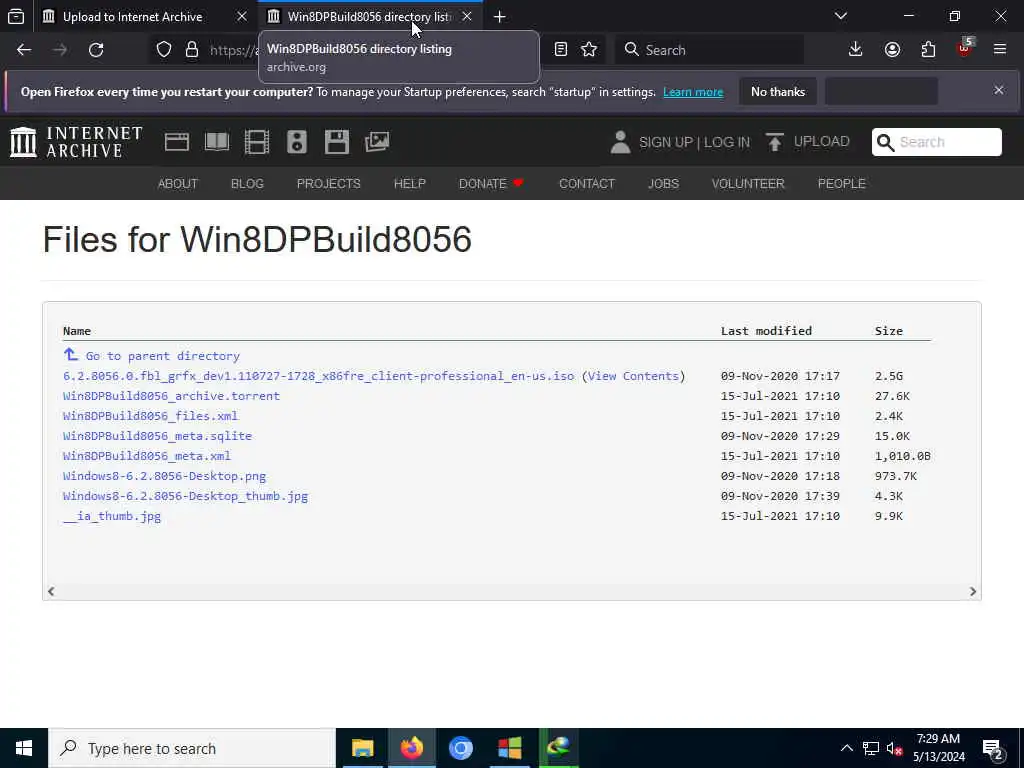Open the Internet Archive web icon

[x=176, y=142]
